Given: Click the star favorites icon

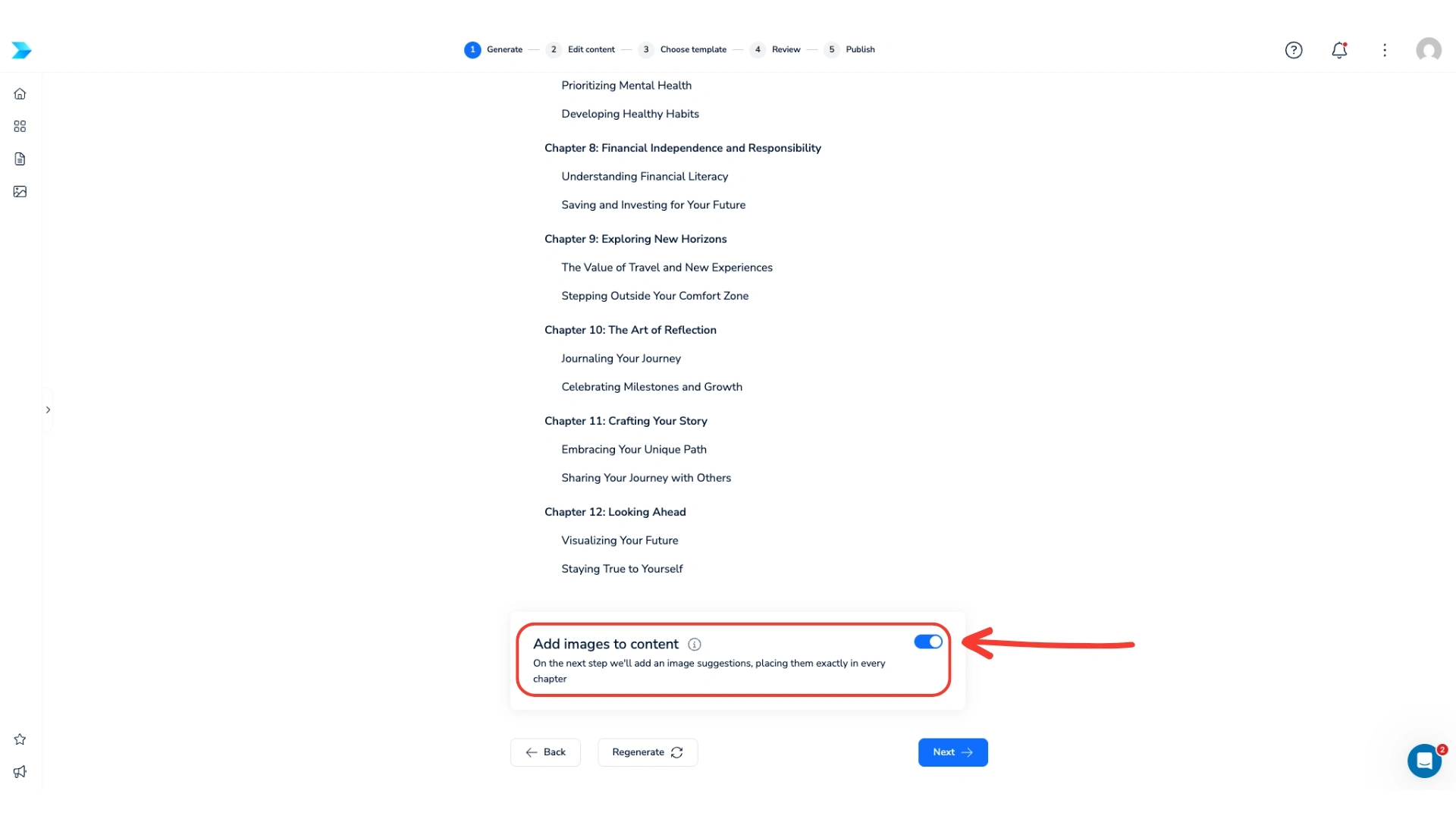Looking at the screenshot, I should [x=20, y=739].
